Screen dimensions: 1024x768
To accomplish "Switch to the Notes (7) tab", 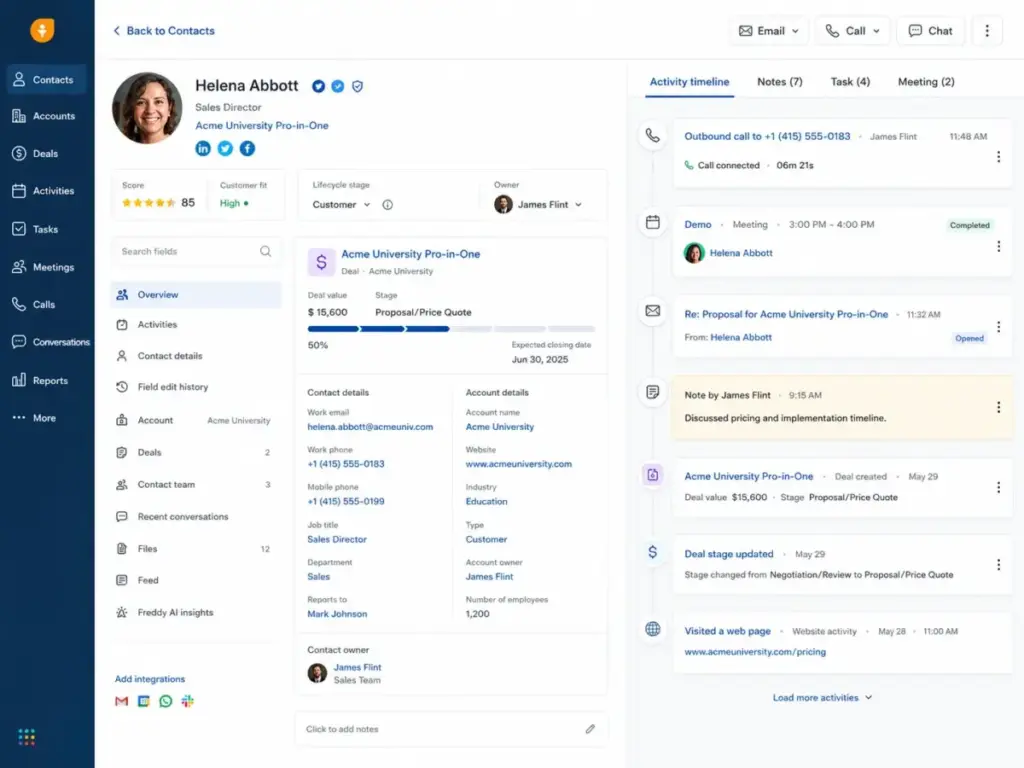I will coord(780,82).
